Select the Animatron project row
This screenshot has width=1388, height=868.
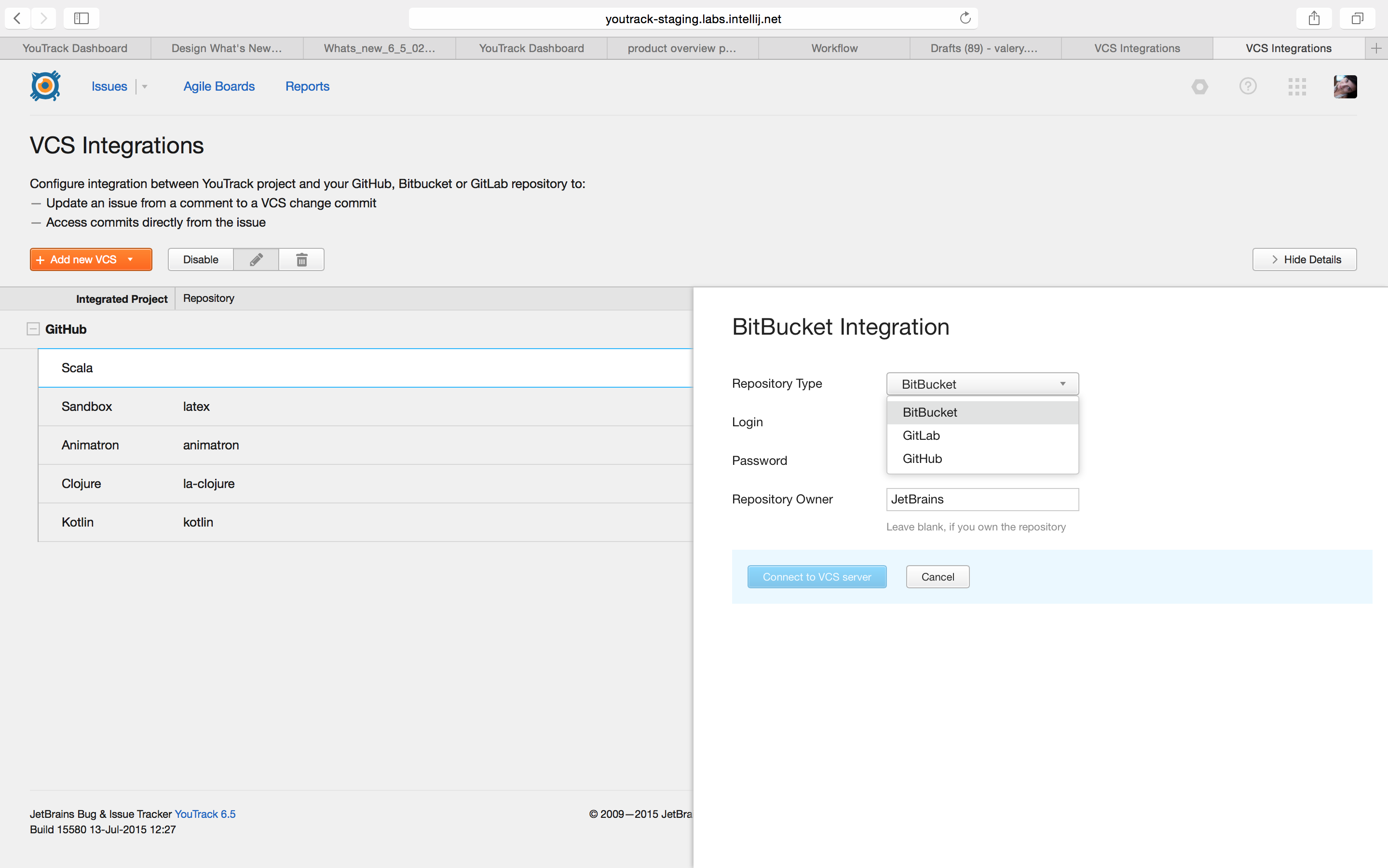(x=366, y=445)
